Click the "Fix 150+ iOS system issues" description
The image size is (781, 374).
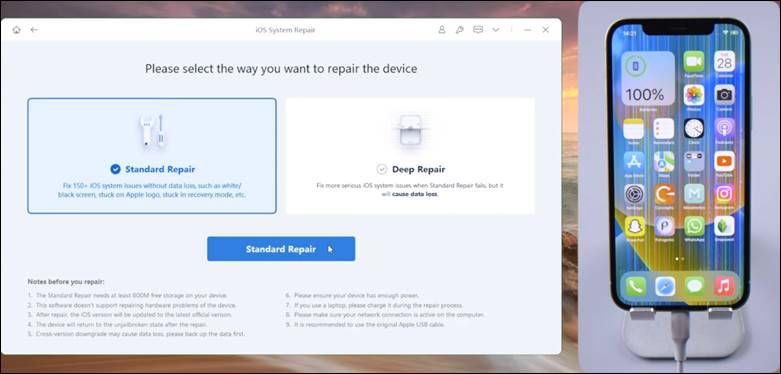pyautogui.click(x=152, y=190)
